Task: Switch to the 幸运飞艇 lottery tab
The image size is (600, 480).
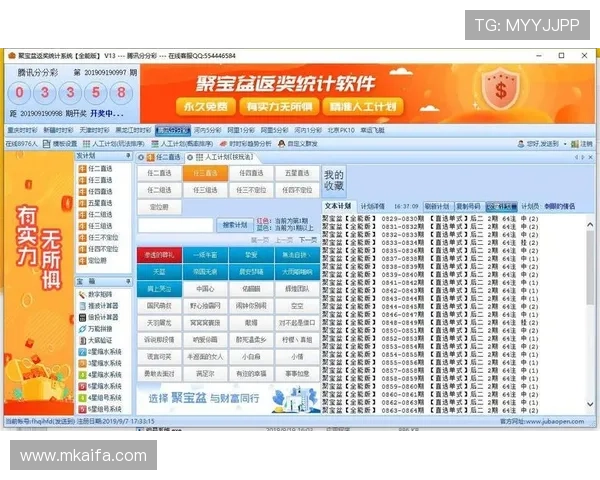Action: pyautogui.click(x=372, y=130)
